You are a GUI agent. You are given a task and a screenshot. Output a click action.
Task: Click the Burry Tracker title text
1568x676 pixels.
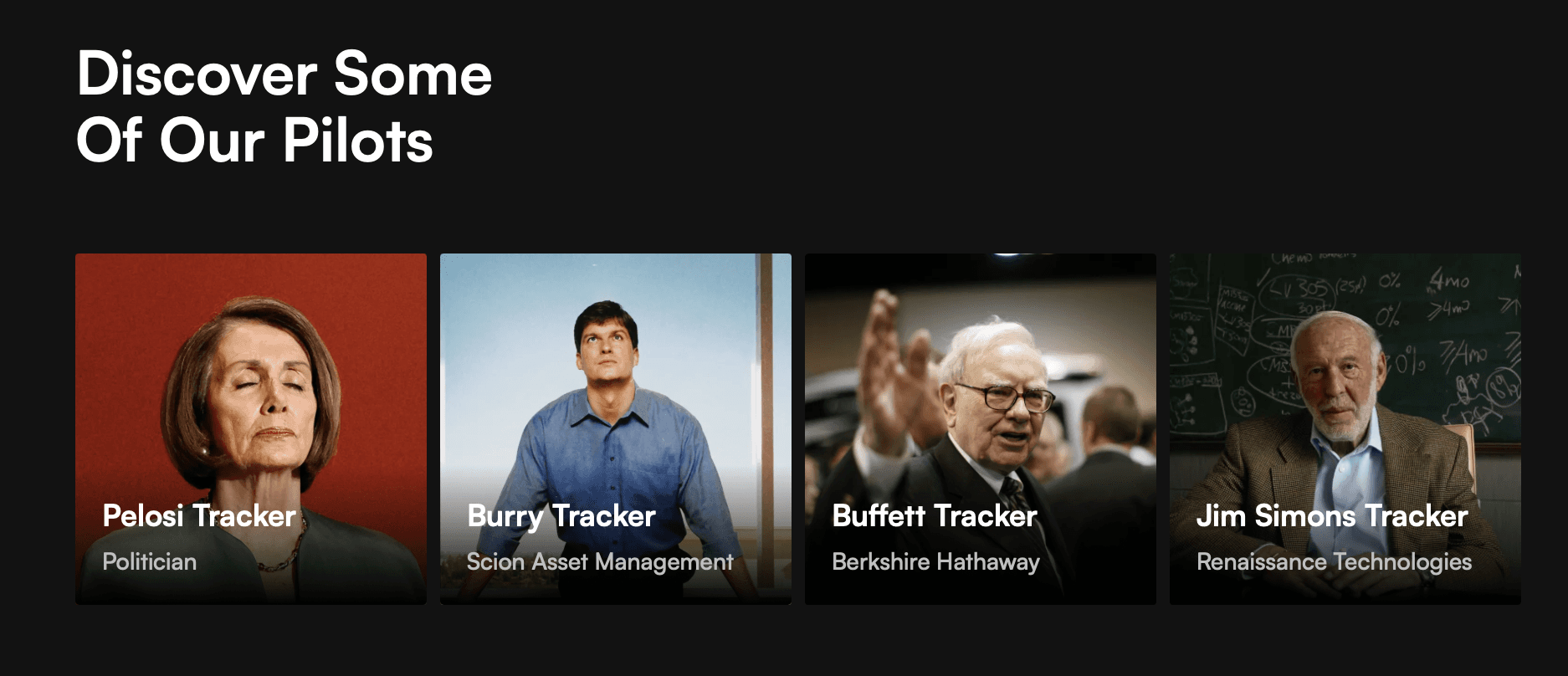561,515
